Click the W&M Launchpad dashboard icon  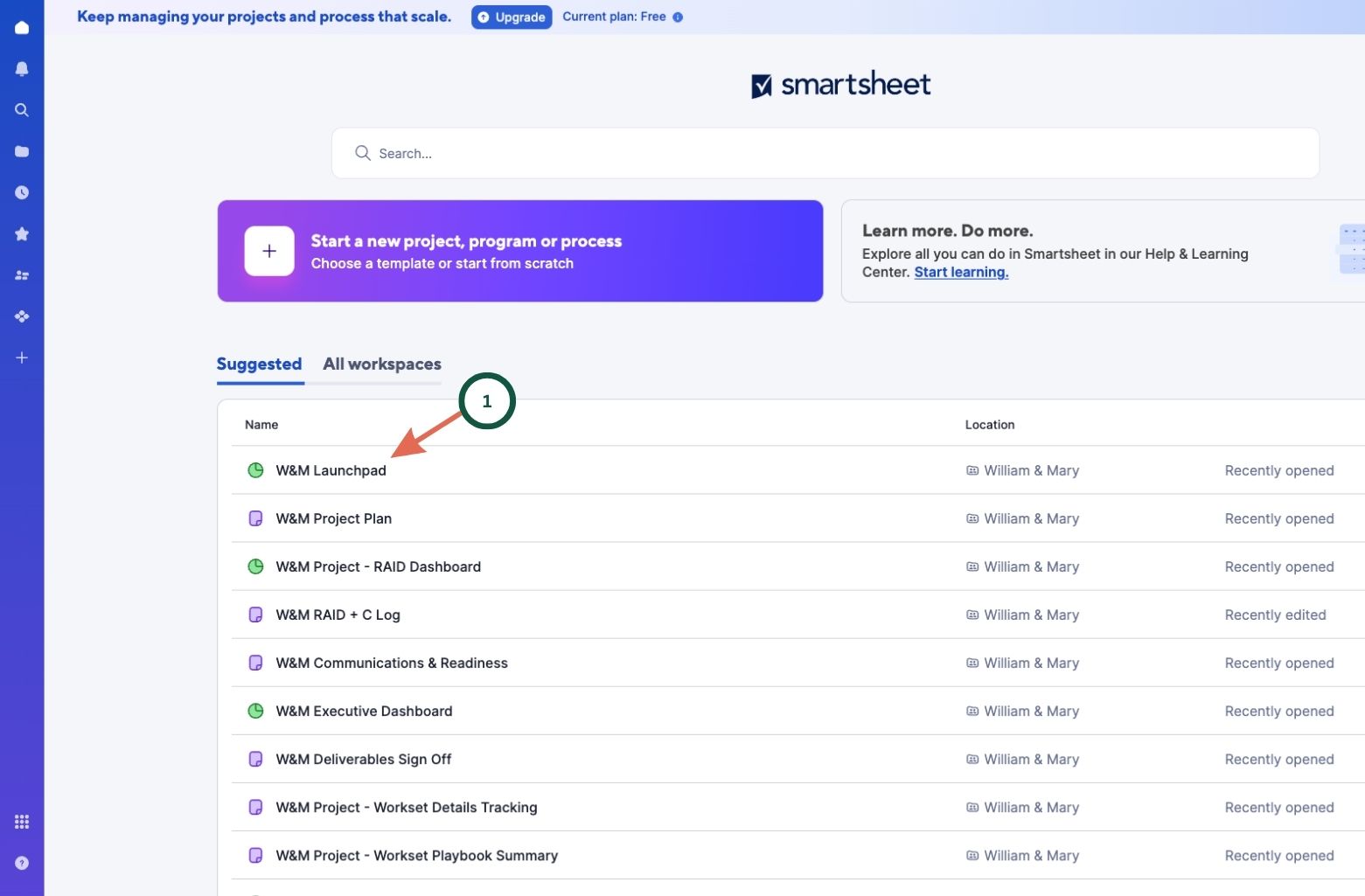click(255, 470)
